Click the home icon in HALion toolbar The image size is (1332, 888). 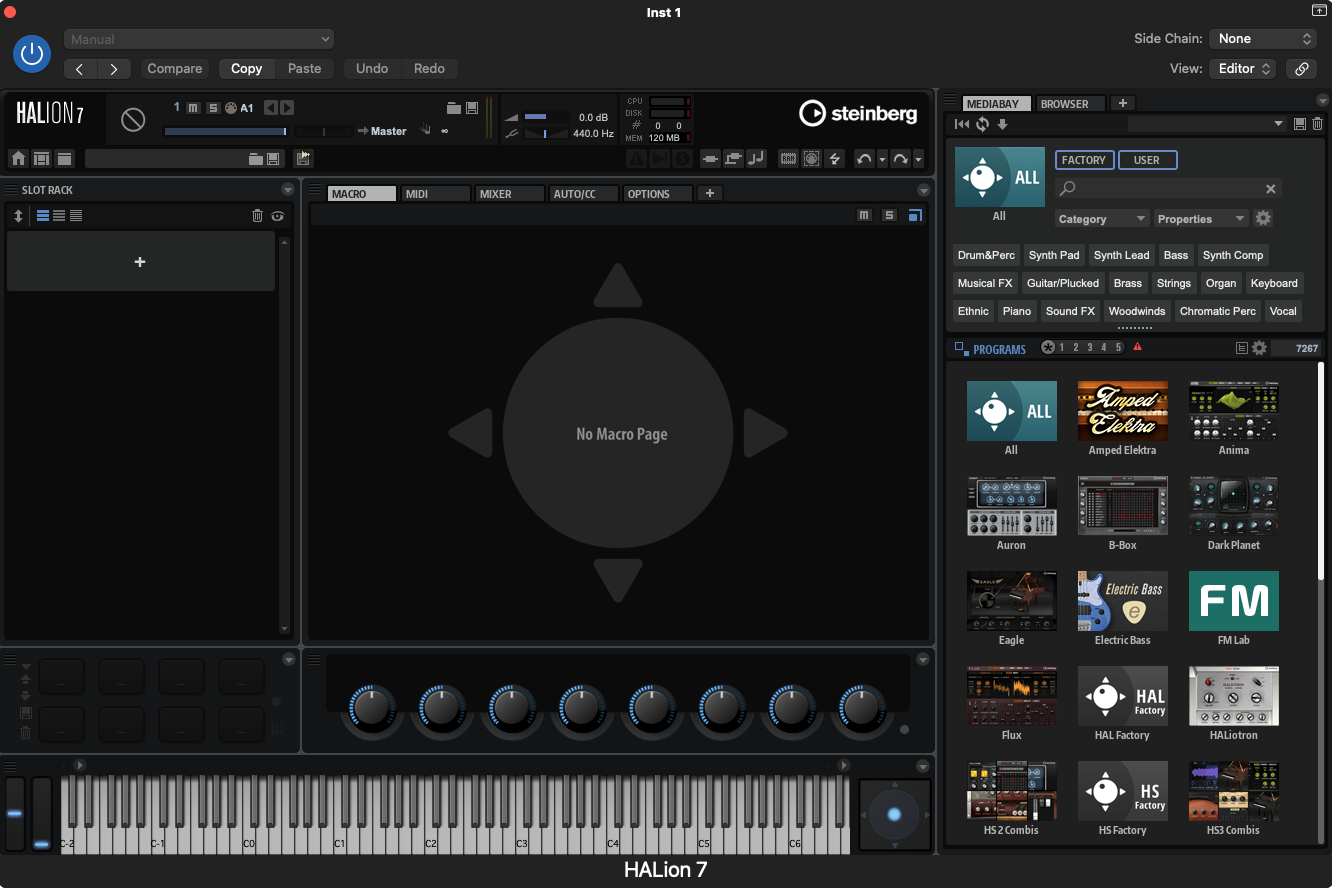pyautogui.click(x=18, y=159)
